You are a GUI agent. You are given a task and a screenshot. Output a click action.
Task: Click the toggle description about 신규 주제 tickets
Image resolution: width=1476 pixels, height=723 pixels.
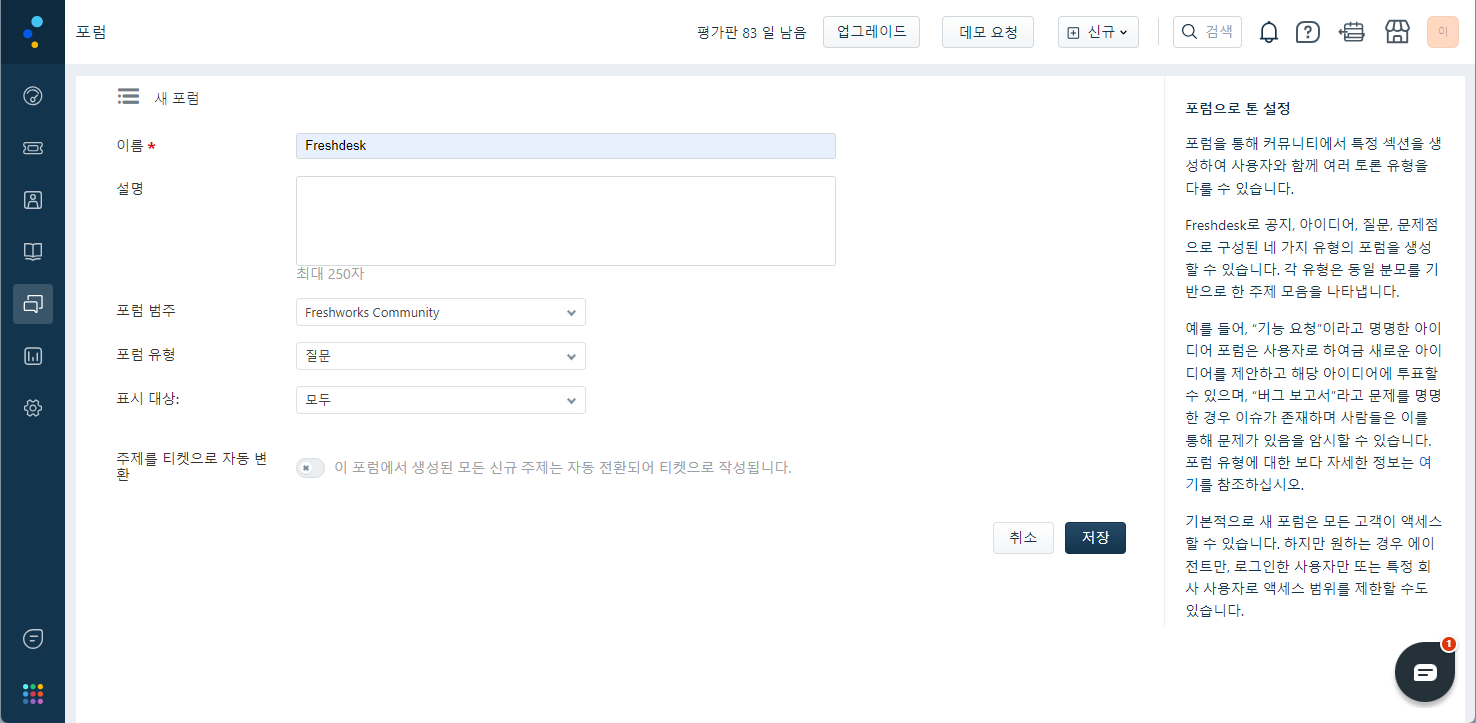pyautogui.click(x=563, y=467)
